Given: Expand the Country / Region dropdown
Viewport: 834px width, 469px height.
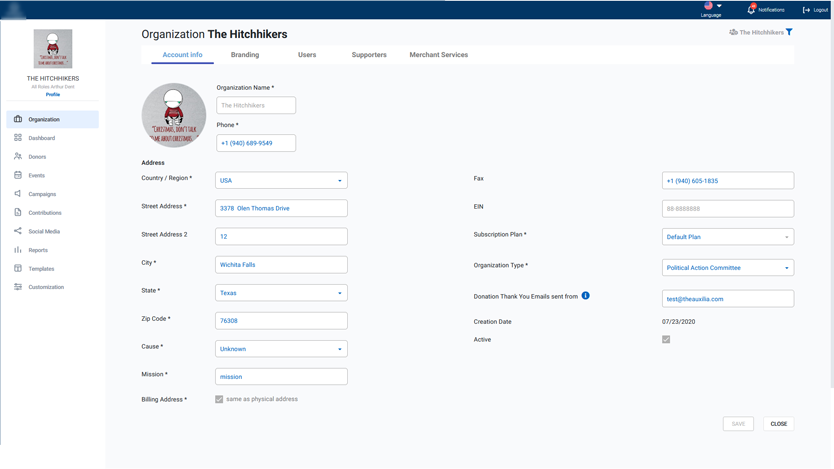Looking at the screenshot, I should (281, 181).
